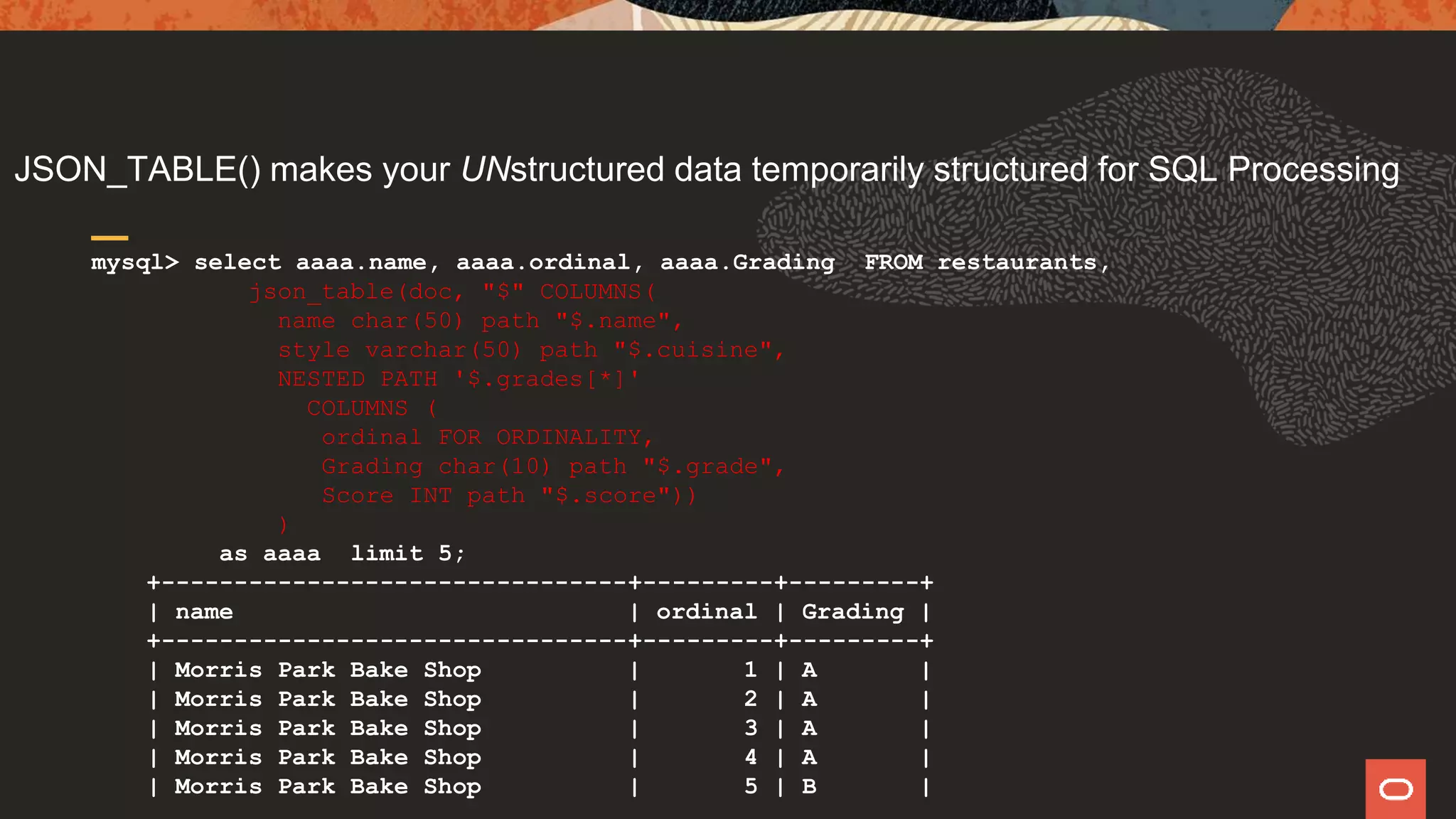Click Morris Park Bake Shop in ordinal 1 row

[328, 670]
